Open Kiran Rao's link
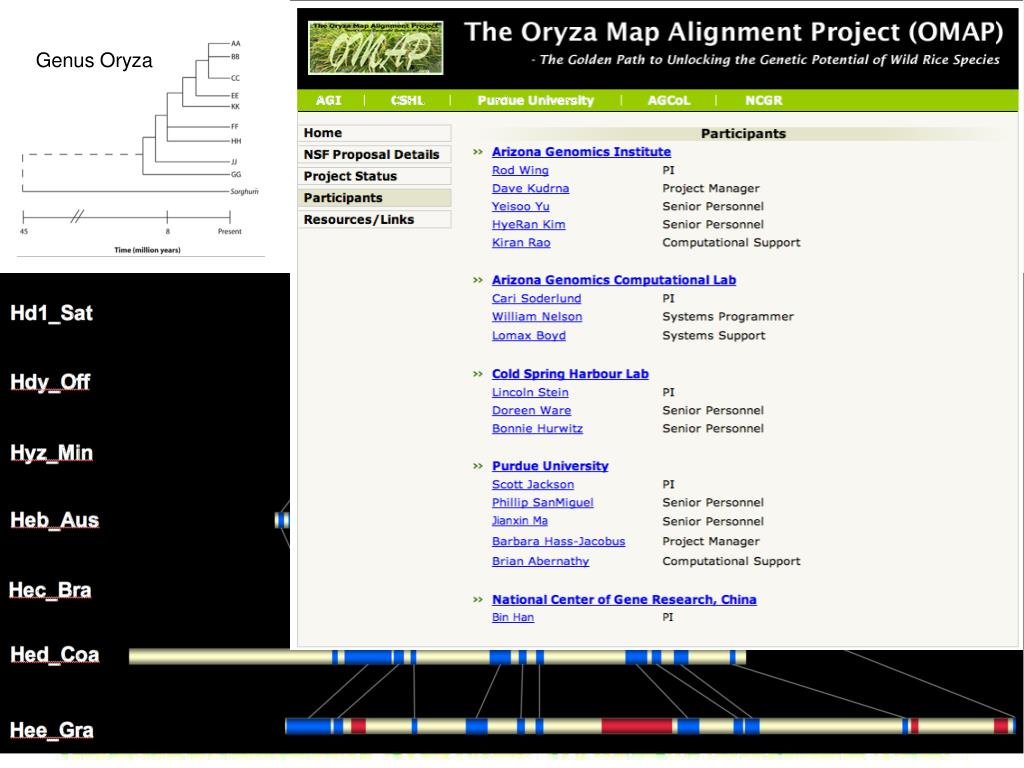The width and height of the screenshot is (1024, 768). click(521, 242)
